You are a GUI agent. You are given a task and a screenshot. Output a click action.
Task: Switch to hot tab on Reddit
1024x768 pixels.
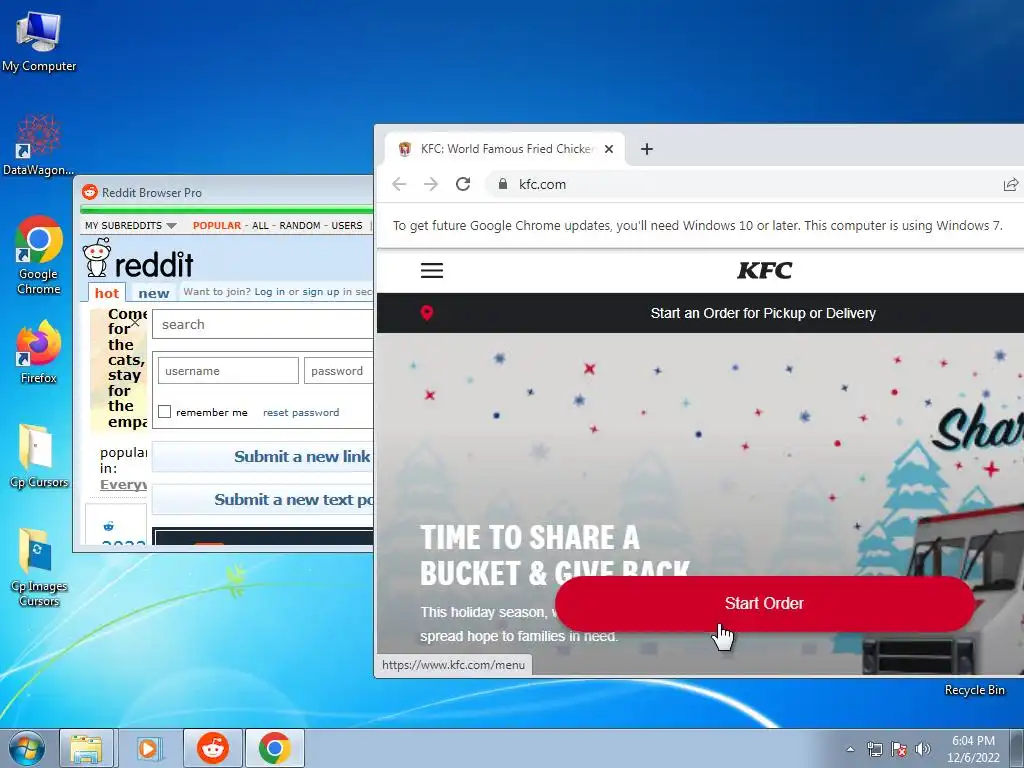(107, 293)
